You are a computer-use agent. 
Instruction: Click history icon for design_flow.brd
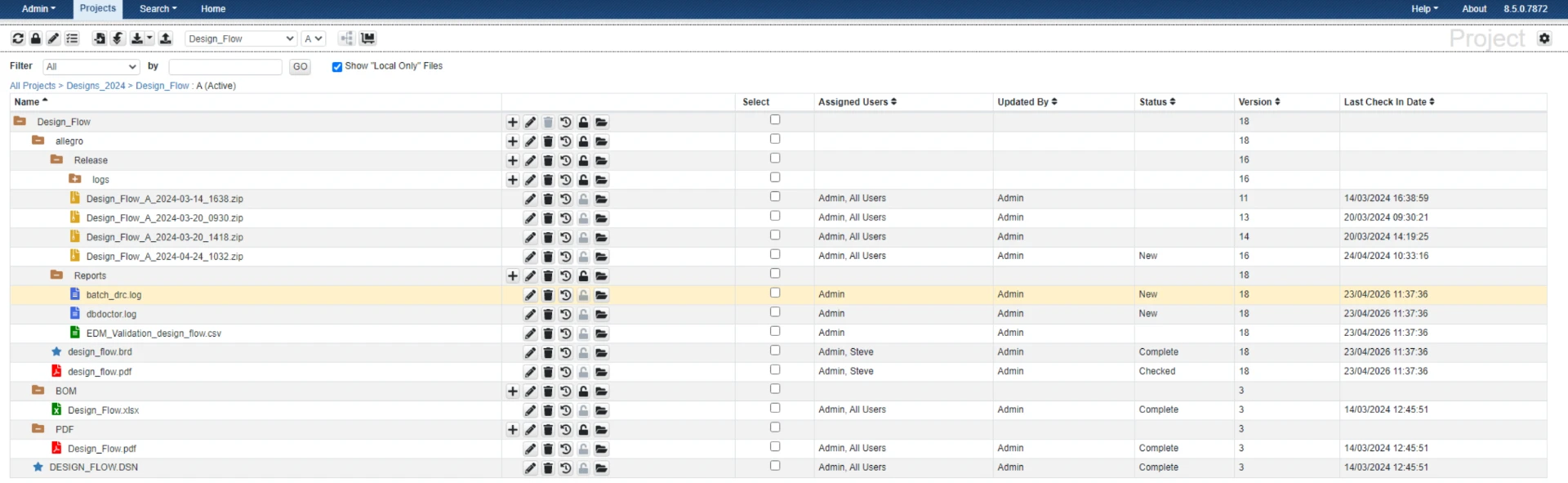coord(566,353)
